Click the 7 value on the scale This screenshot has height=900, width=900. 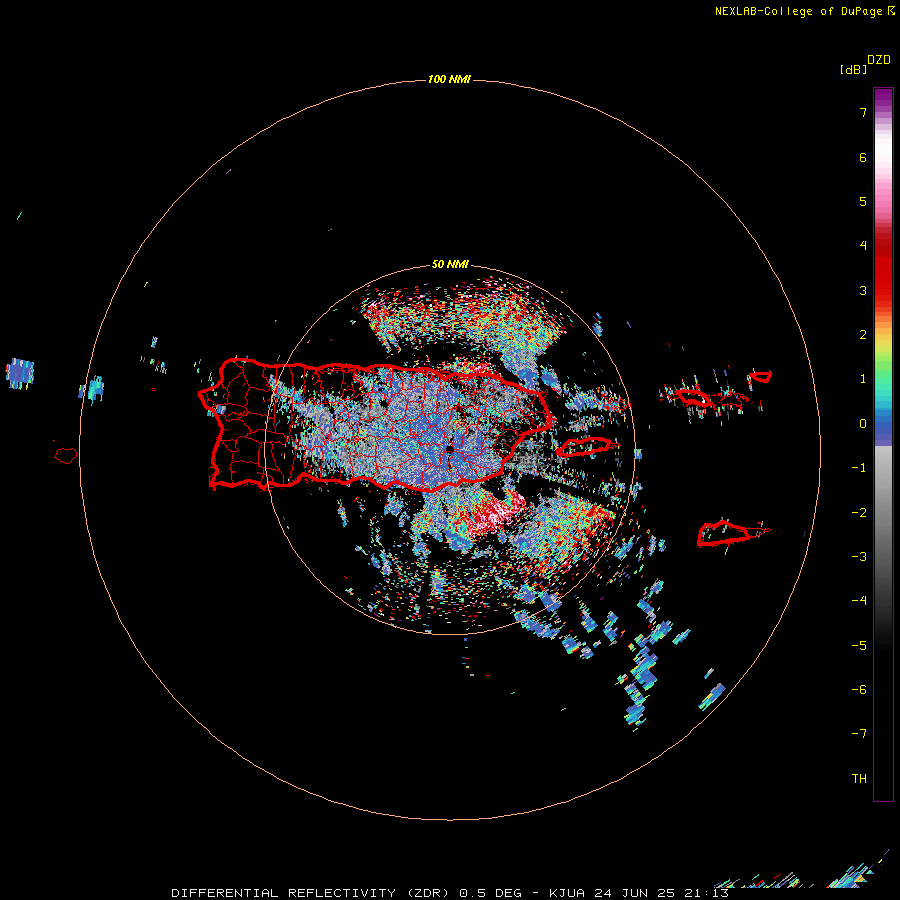point(863,112)
